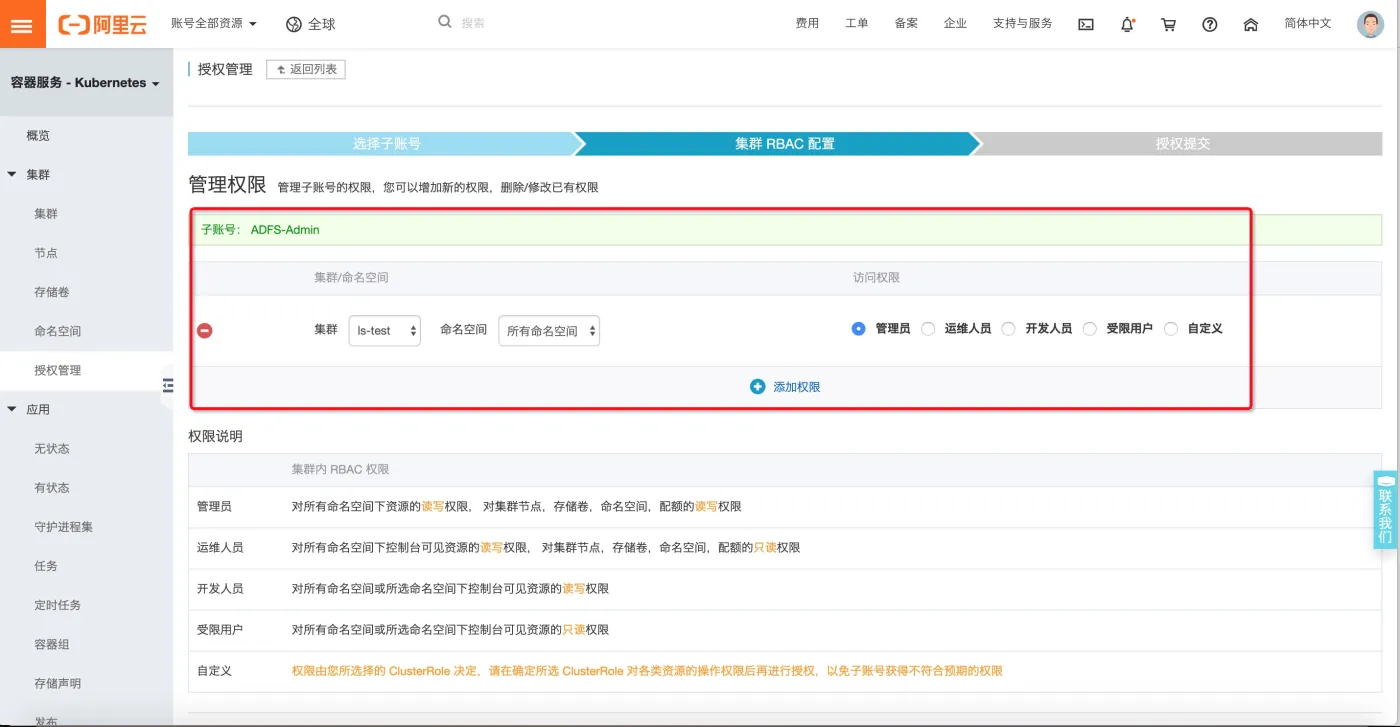
Task: Open the help question mark icon
Action: pyautogui.click(x=1209, y=24)
